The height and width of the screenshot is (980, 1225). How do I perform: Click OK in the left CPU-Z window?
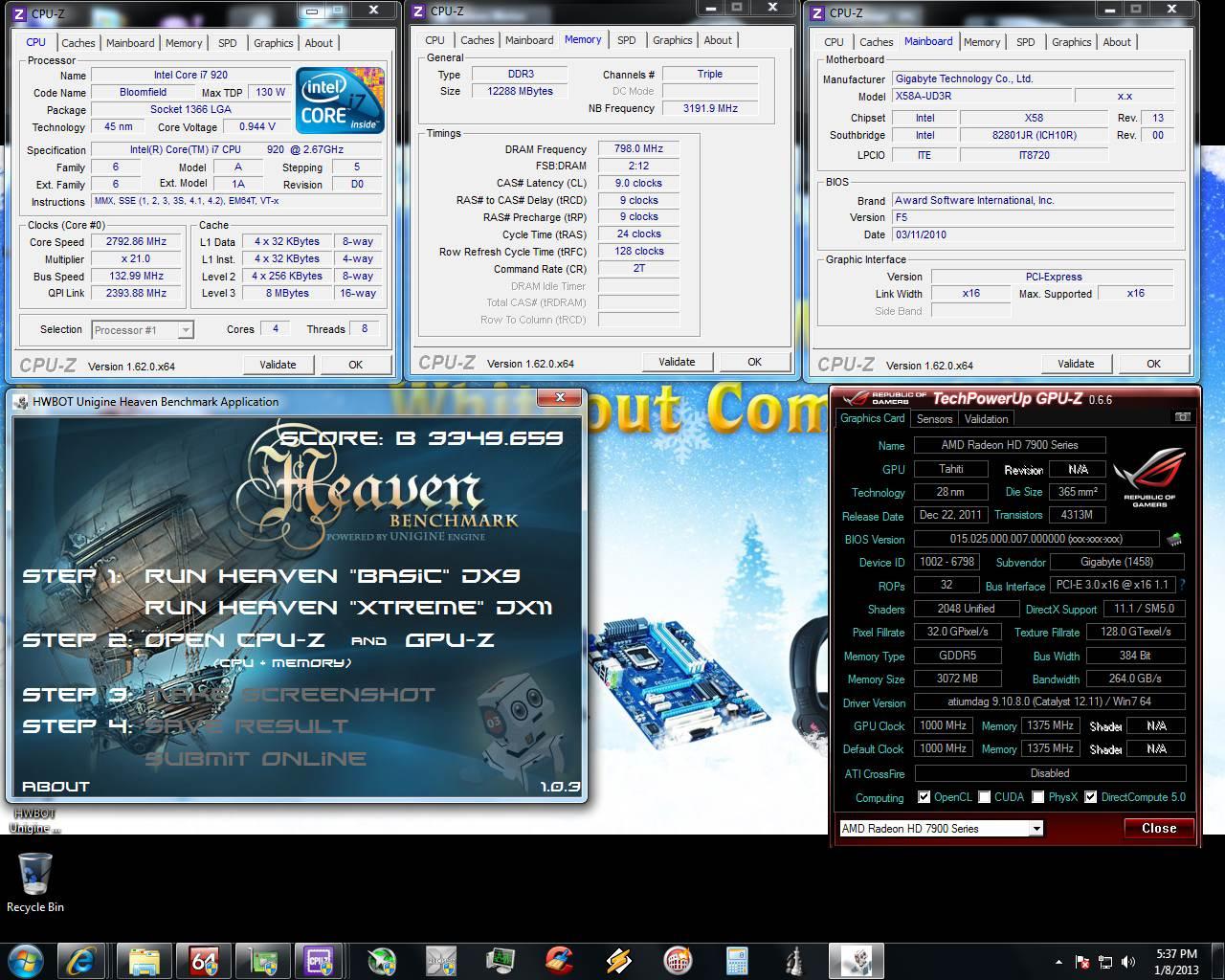pos(355,365)
